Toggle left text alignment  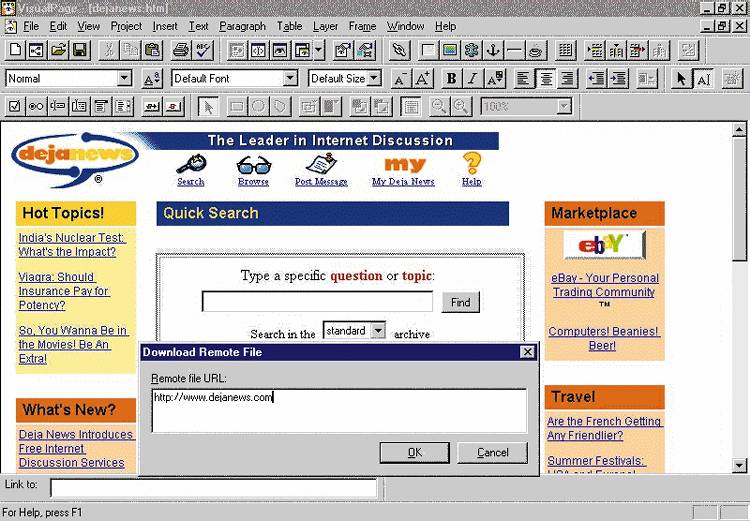(x=524, y=78)
